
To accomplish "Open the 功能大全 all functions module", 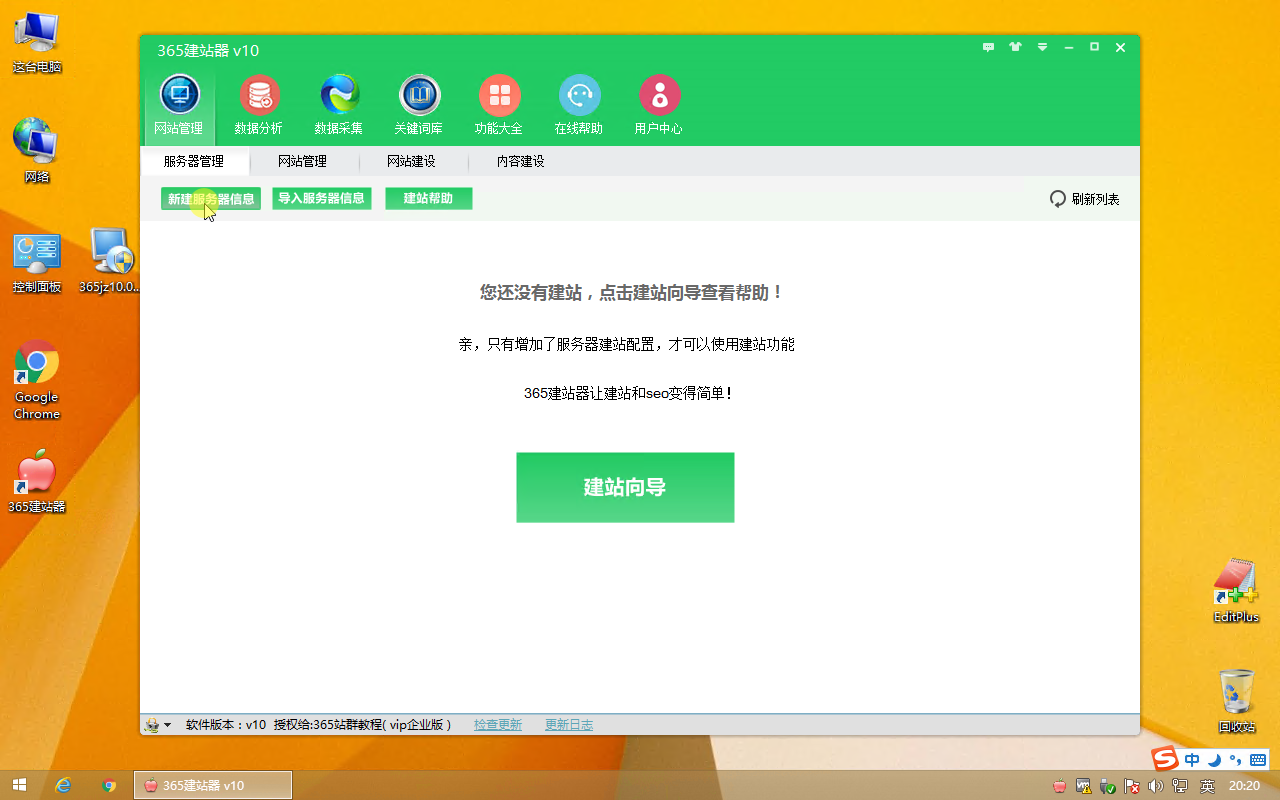I will tap(499, 105).
